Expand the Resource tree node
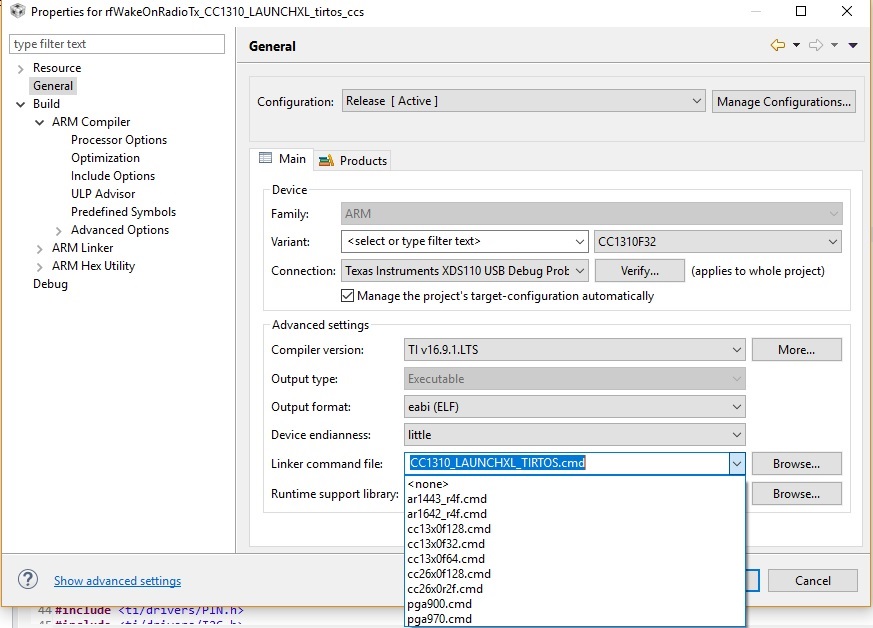This screenshot has width=873, height=628. pyautogui.click(x=21, y=68)
